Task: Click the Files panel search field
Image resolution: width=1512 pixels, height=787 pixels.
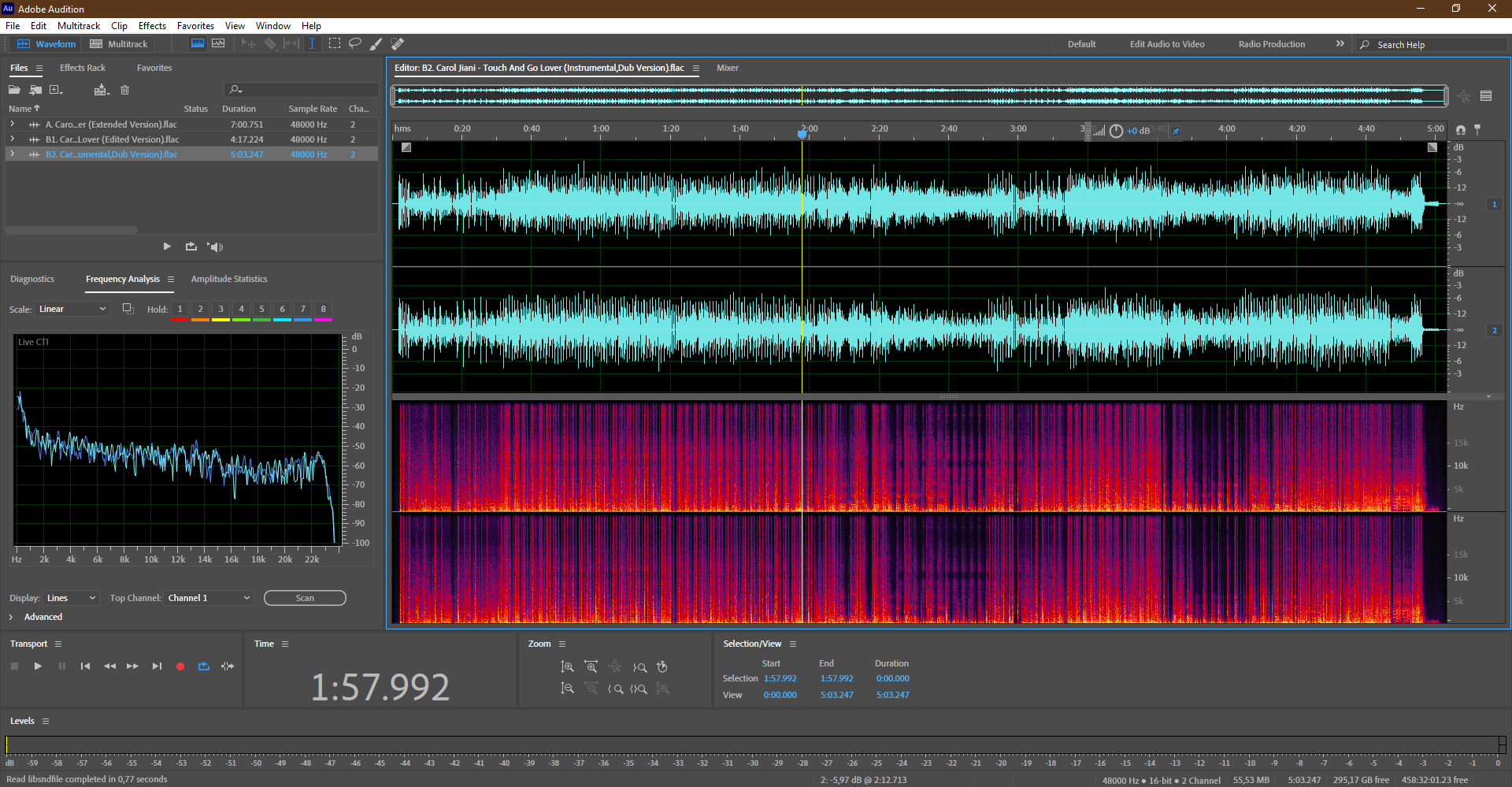Action: point(301,90)
